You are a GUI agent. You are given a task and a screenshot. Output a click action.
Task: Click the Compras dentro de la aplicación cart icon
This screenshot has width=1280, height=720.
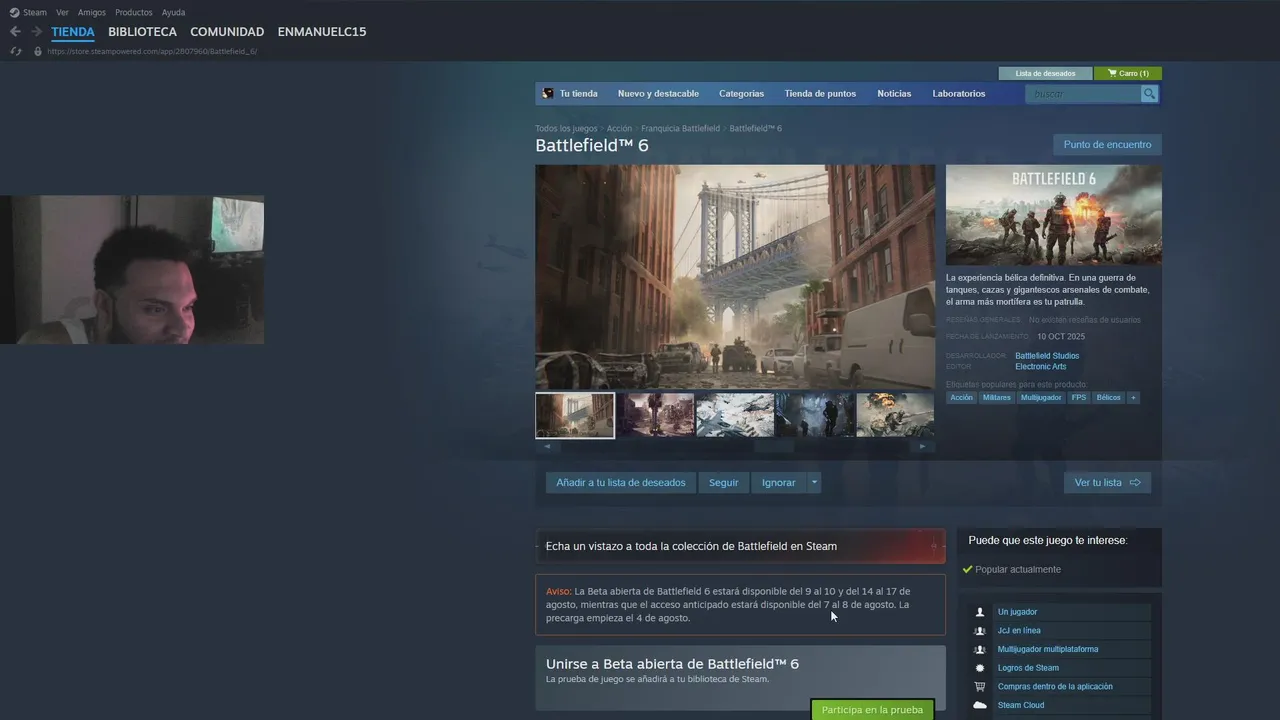(980, 687)
